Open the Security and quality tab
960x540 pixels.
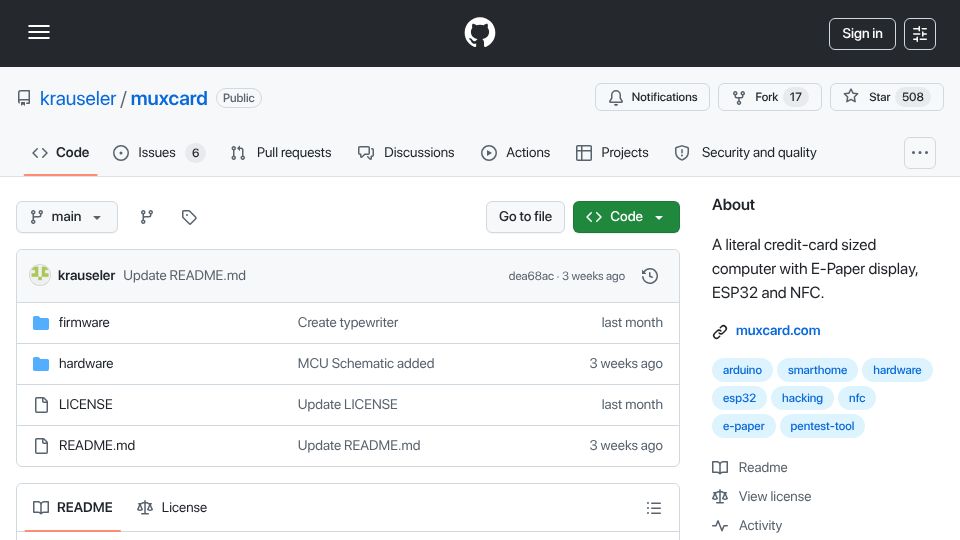(745, 152)
